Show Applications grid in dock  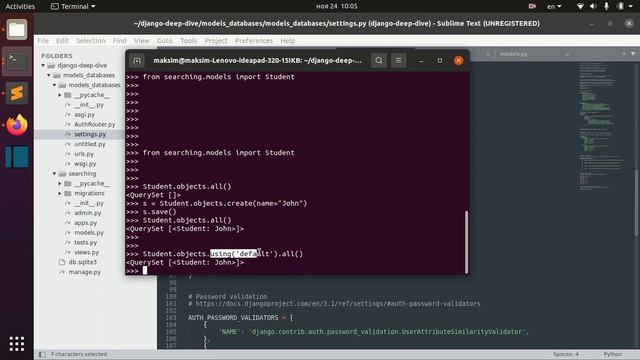(17, 344)
